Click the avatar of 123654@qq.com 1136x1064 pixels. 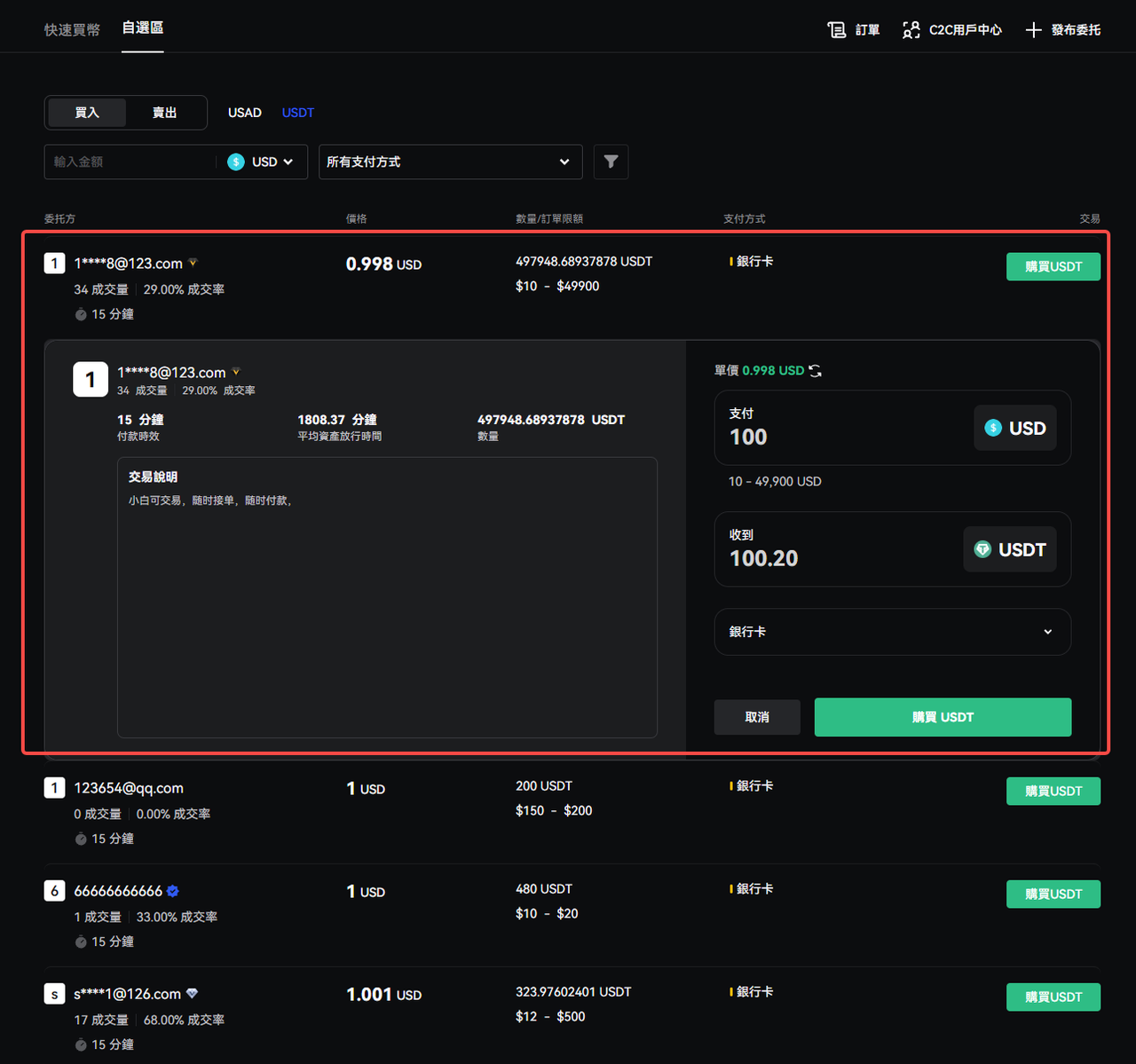tap(54, 787)
